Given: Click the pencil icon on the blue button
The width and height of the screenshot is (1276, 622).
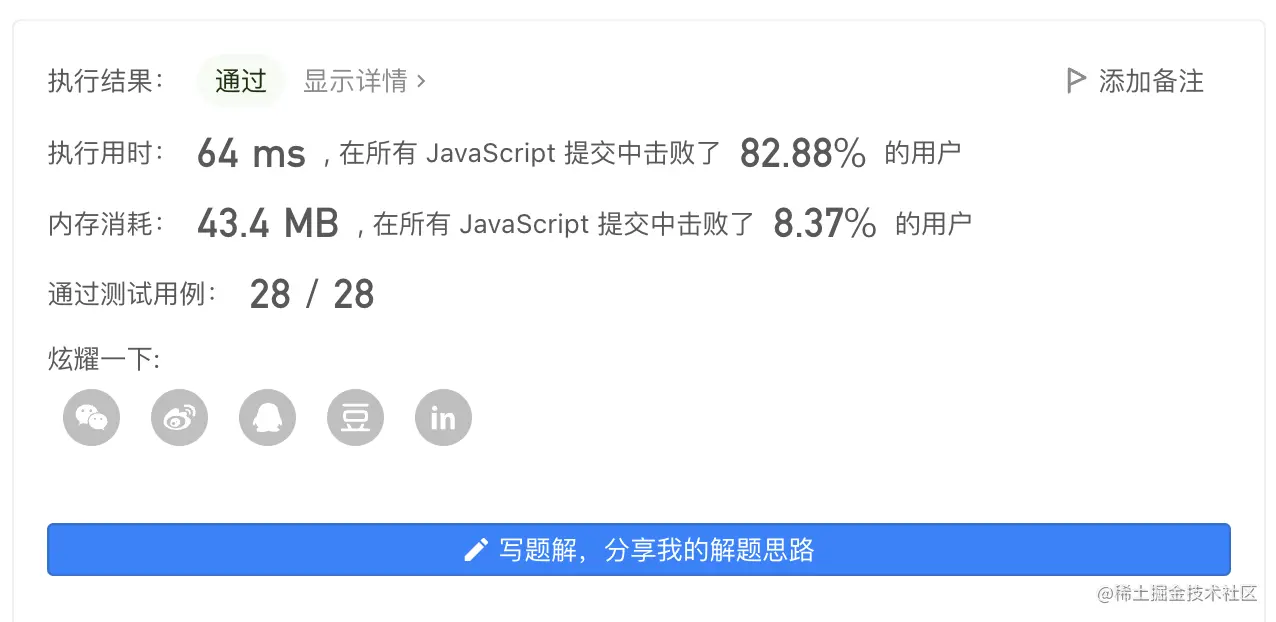Looking at the screenshot, I should point(476,549).
